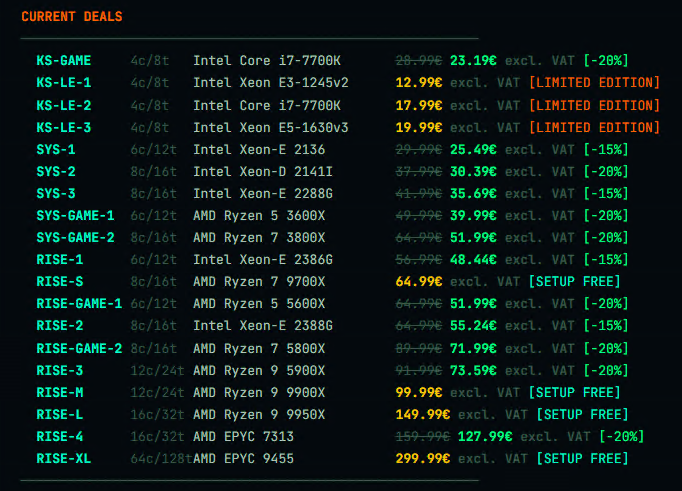Click the RISE-XL server name
682x491 pixels.
click(x=64, y=457)
